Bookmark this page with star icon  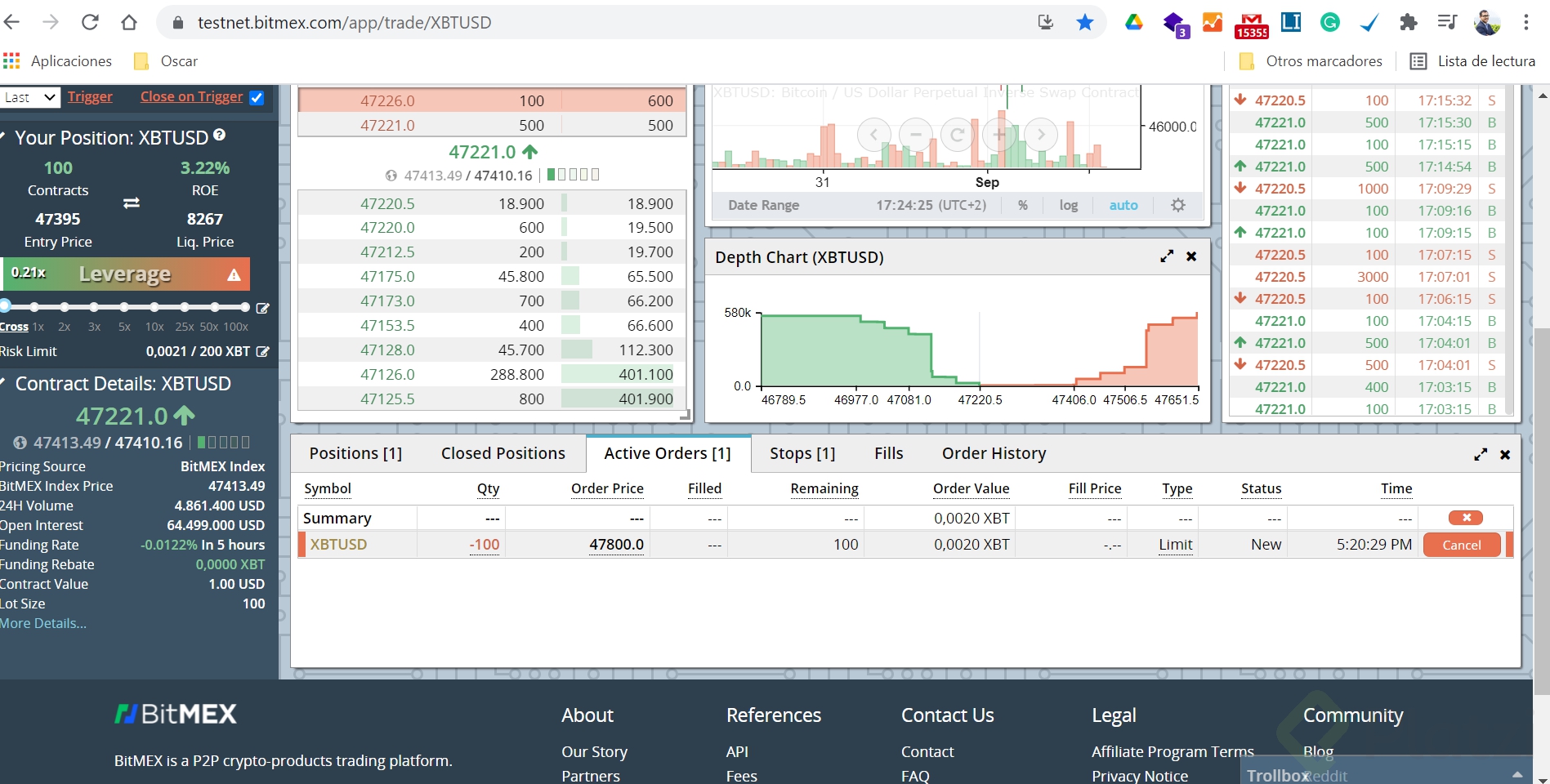(1085, 22)
